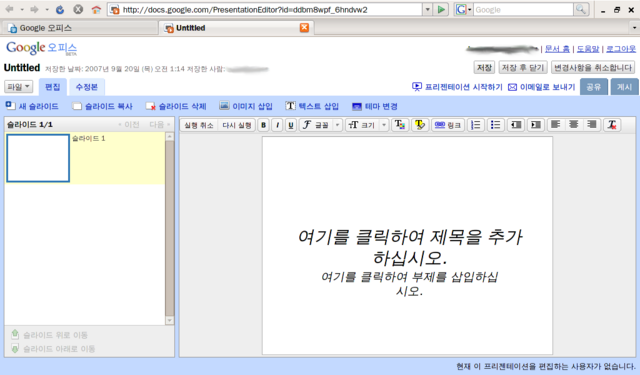Click the New Slide (새 슬라이드) icon
Screen dimensions: 640x375
[10, 106]
